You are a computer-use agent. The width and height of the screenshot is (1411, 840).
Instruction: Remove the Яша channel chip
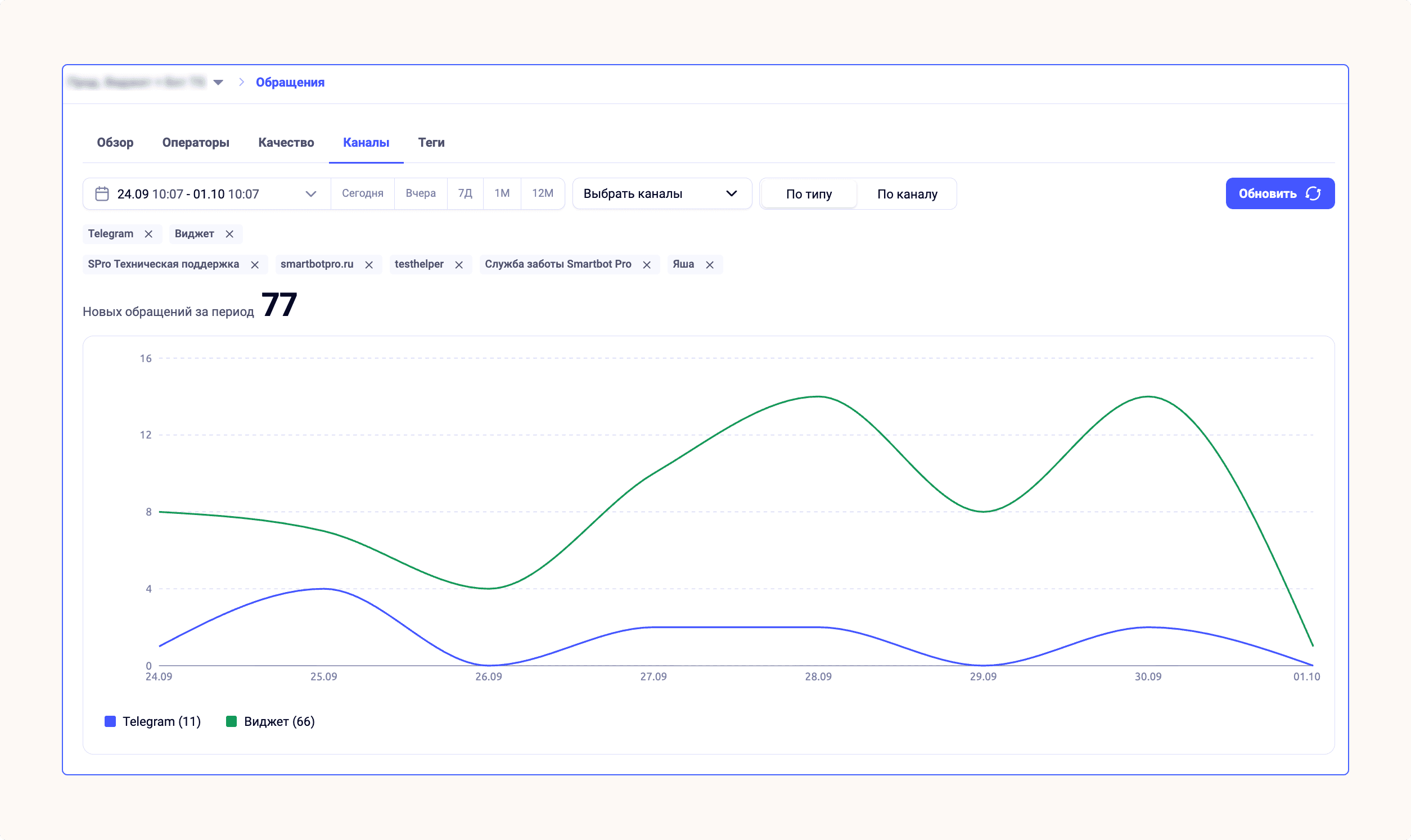[x=710, y=264]
